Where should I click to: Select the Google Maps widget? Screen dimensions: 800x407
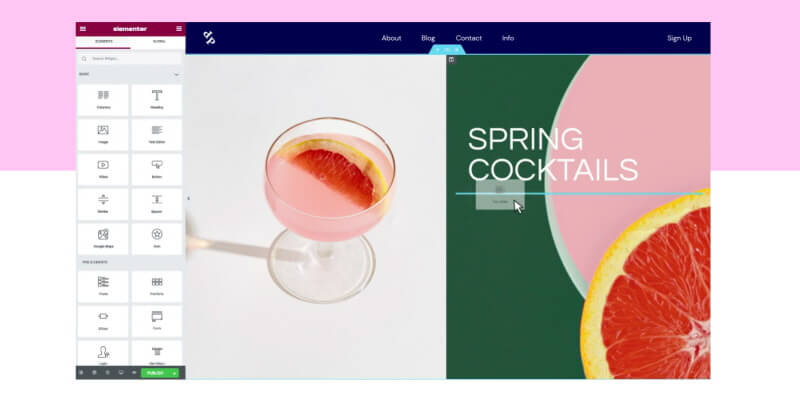pos(103,239)
